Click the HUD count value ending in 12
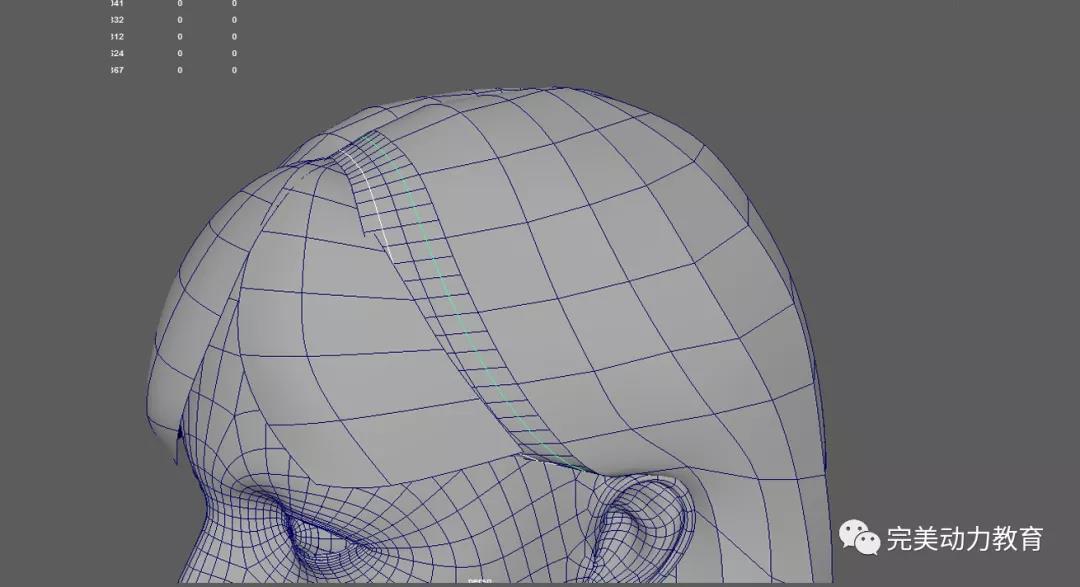This screenshot has width=1080, height=587. 118,37
